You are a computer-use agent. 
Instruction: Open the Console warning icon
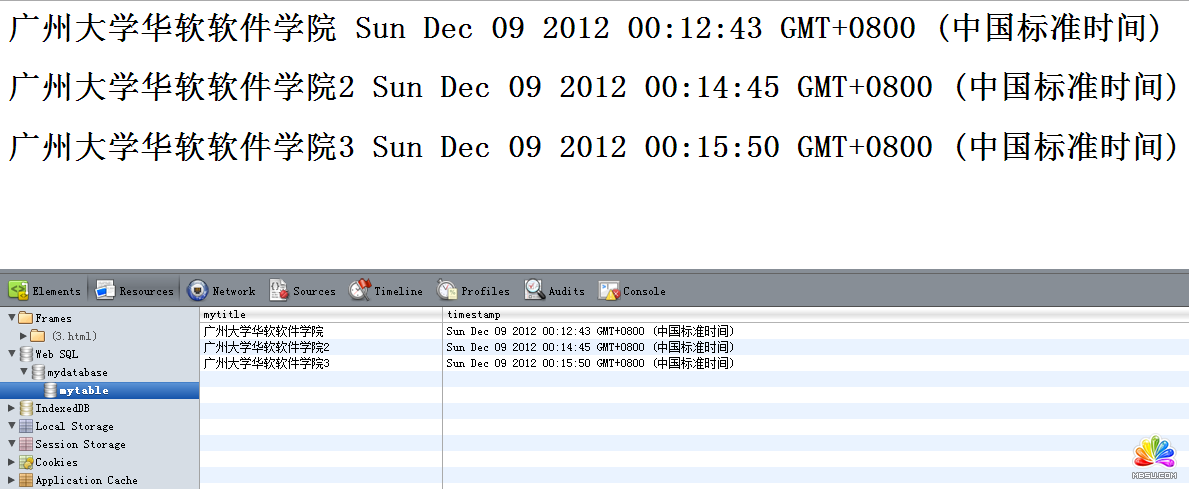[609, 291]
